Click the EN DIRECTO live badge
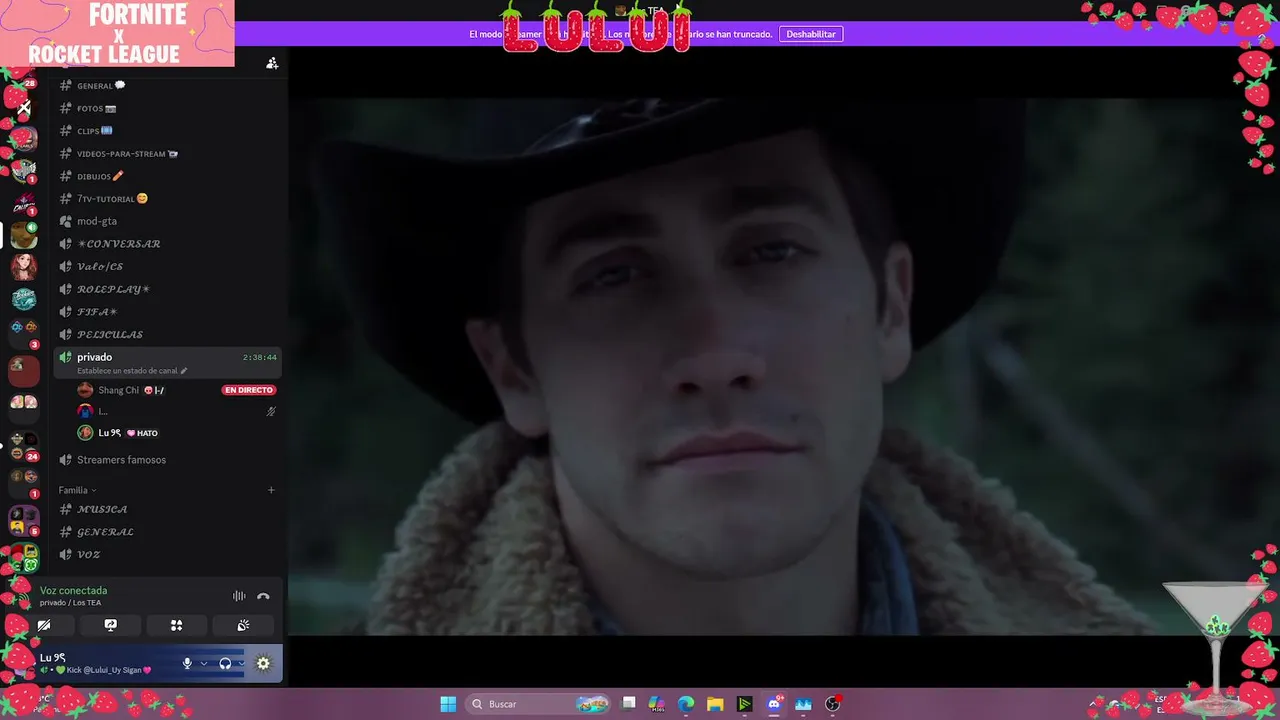 click(x=249, y=390)
